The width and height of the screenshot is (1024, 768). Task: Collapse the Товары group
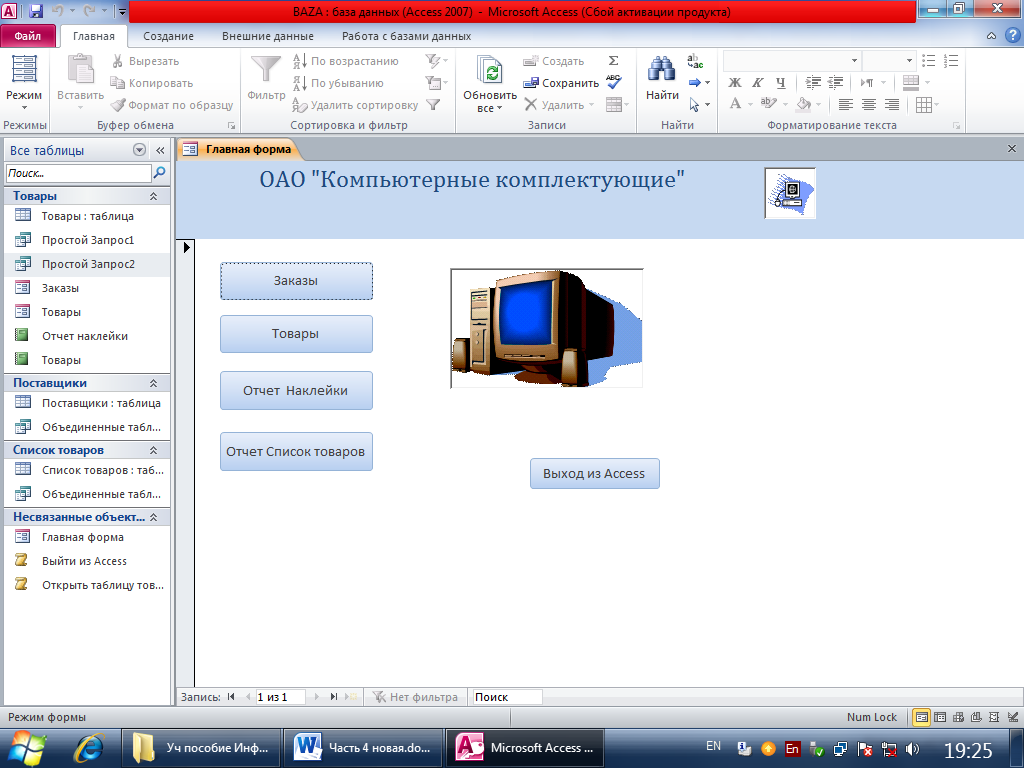point(153,196)
